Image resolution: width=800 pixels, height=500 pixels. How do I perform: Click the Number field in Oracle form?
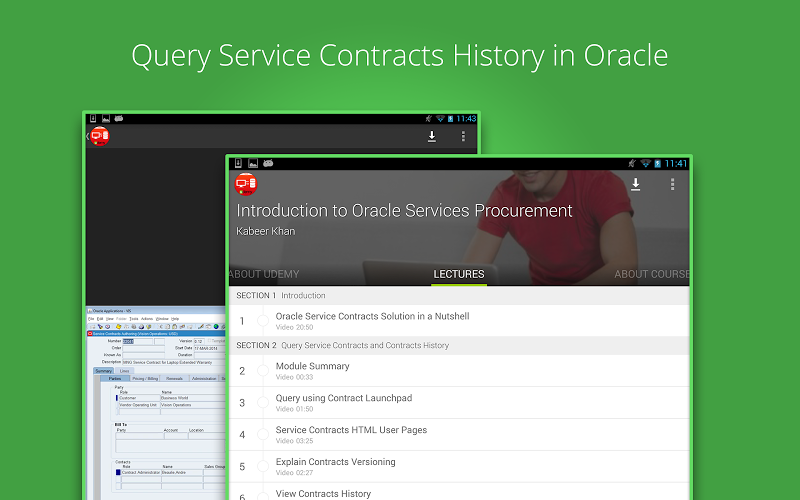tap(137, 341)
